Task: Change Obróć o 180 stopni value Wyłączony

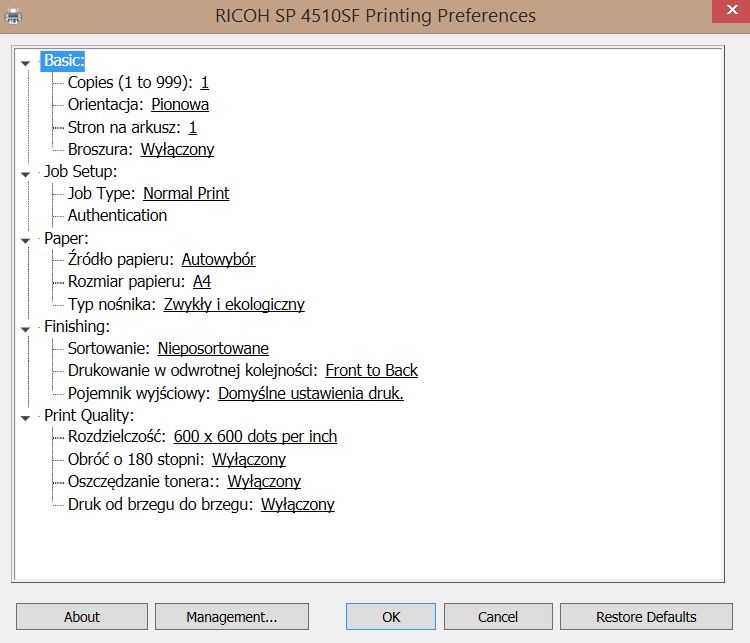Action: [x=249, y=459]
